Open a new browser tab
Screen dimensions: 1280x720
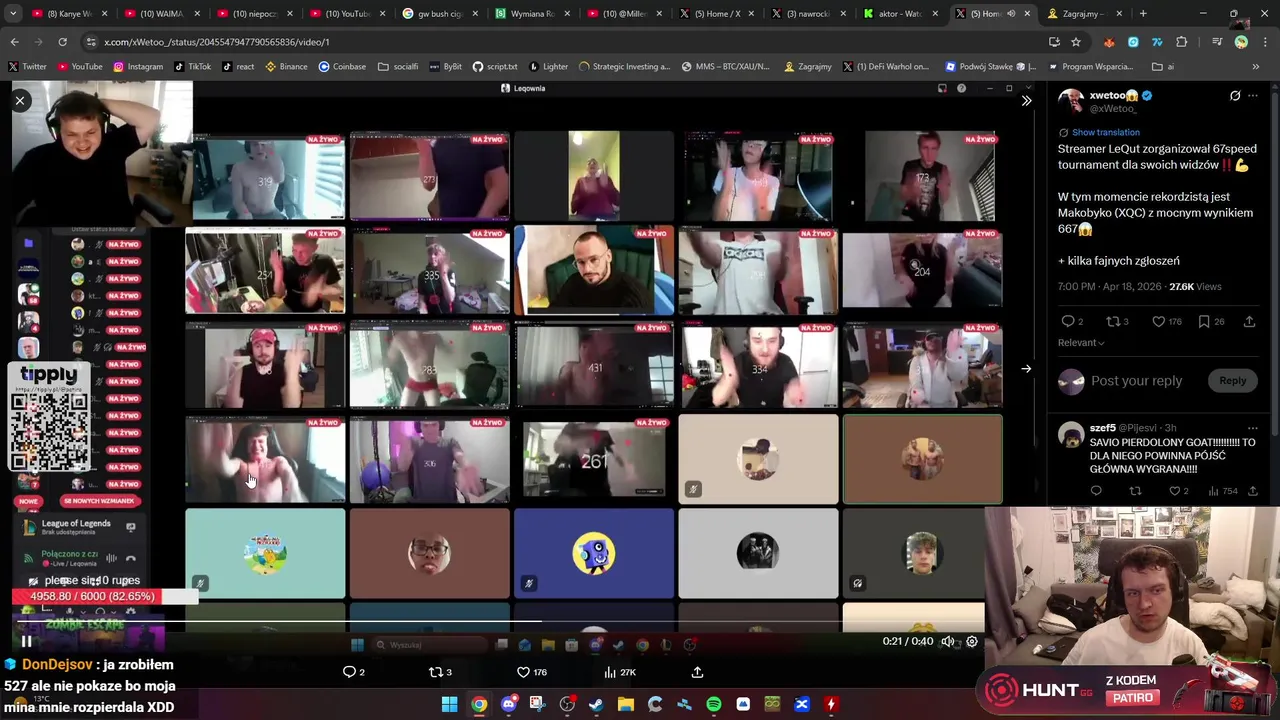pos(1143,14)
